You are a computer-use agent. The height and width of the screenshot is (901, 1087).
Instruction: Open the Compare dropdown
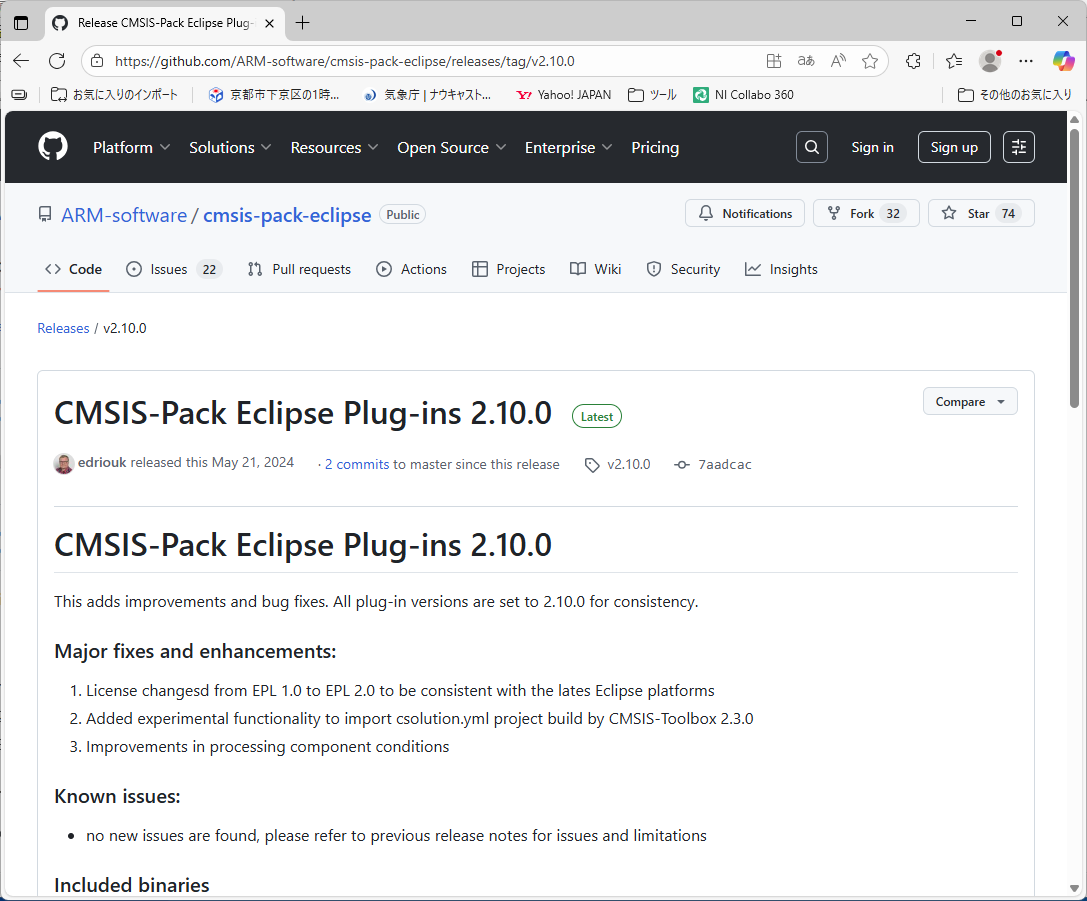click(970, 401)
